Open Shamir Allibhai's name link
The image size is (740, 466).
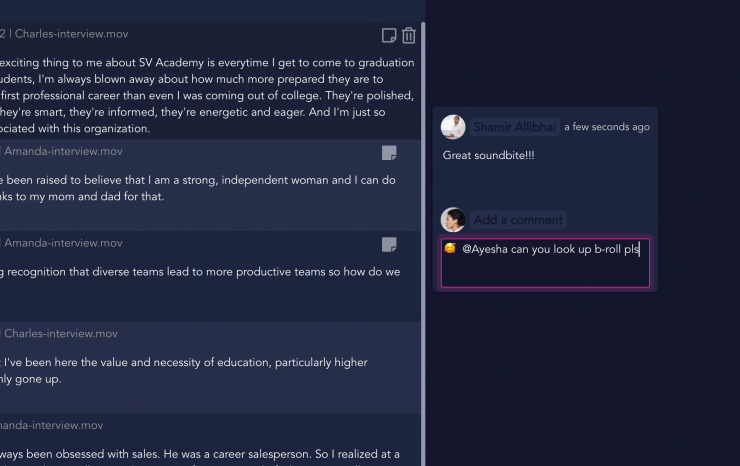515,127
